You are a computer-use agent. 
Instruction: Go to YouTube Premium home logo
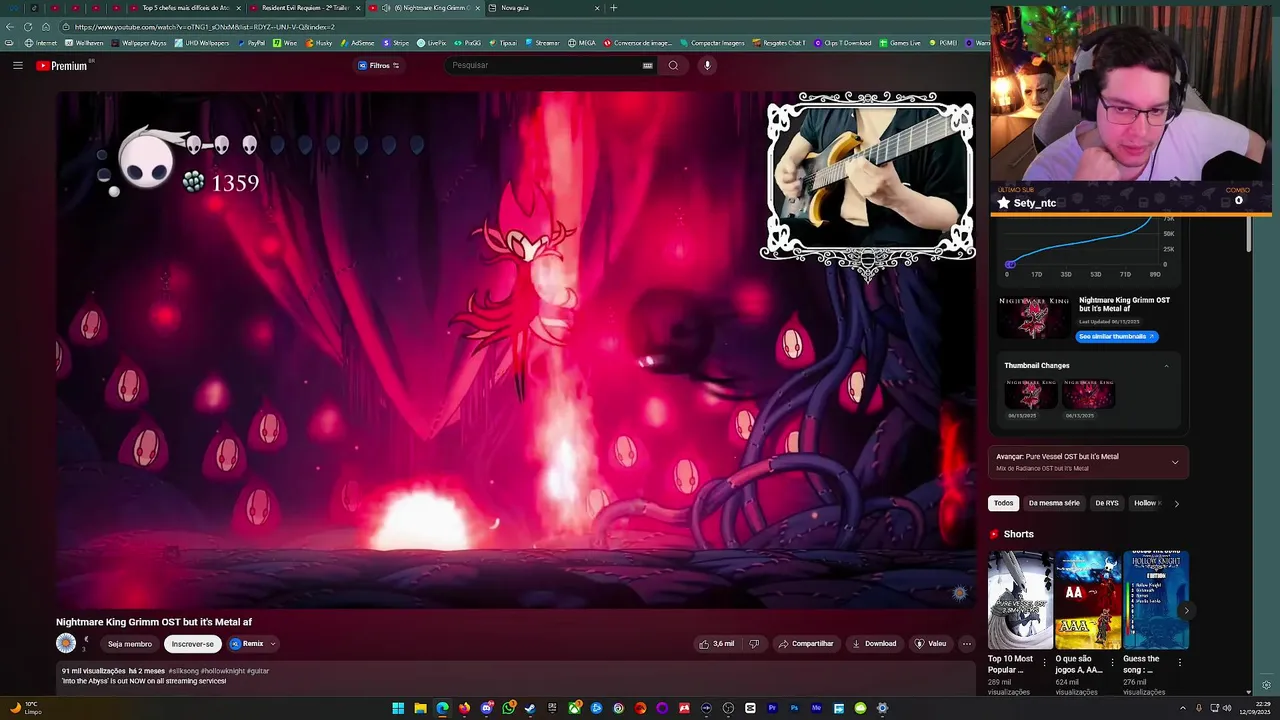click(62, 66)
